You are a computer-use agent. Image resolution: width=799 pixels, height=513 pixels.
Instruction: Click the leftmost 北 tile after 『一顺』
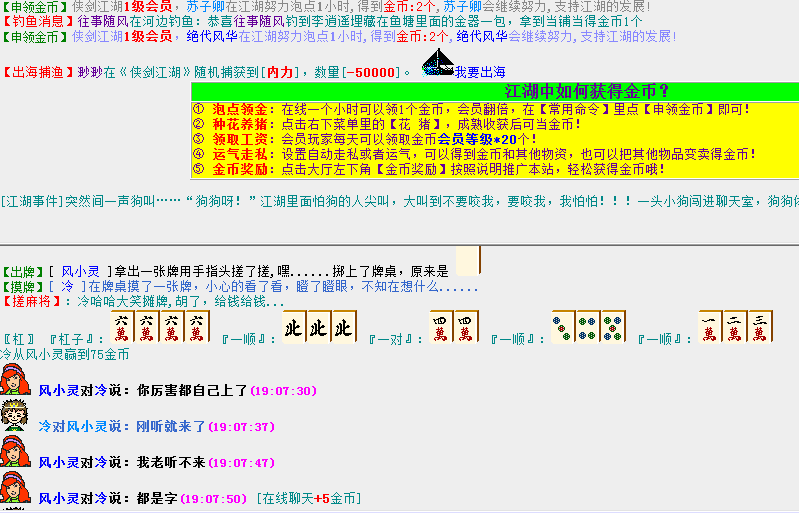tap(294, 326)
